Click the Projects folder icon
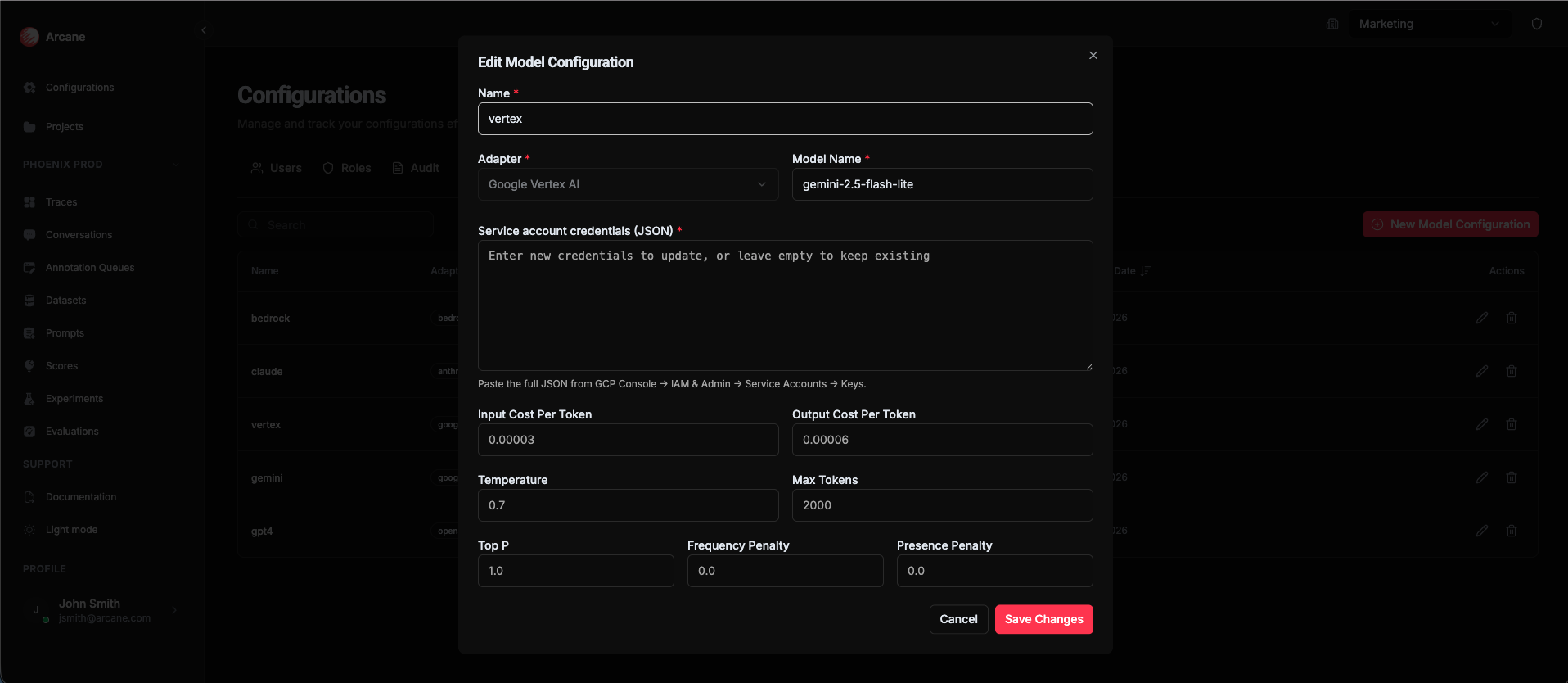Image resolution: width=1568 pixels, height=683 pixels. pyautogui.click(x=29, y=127)
